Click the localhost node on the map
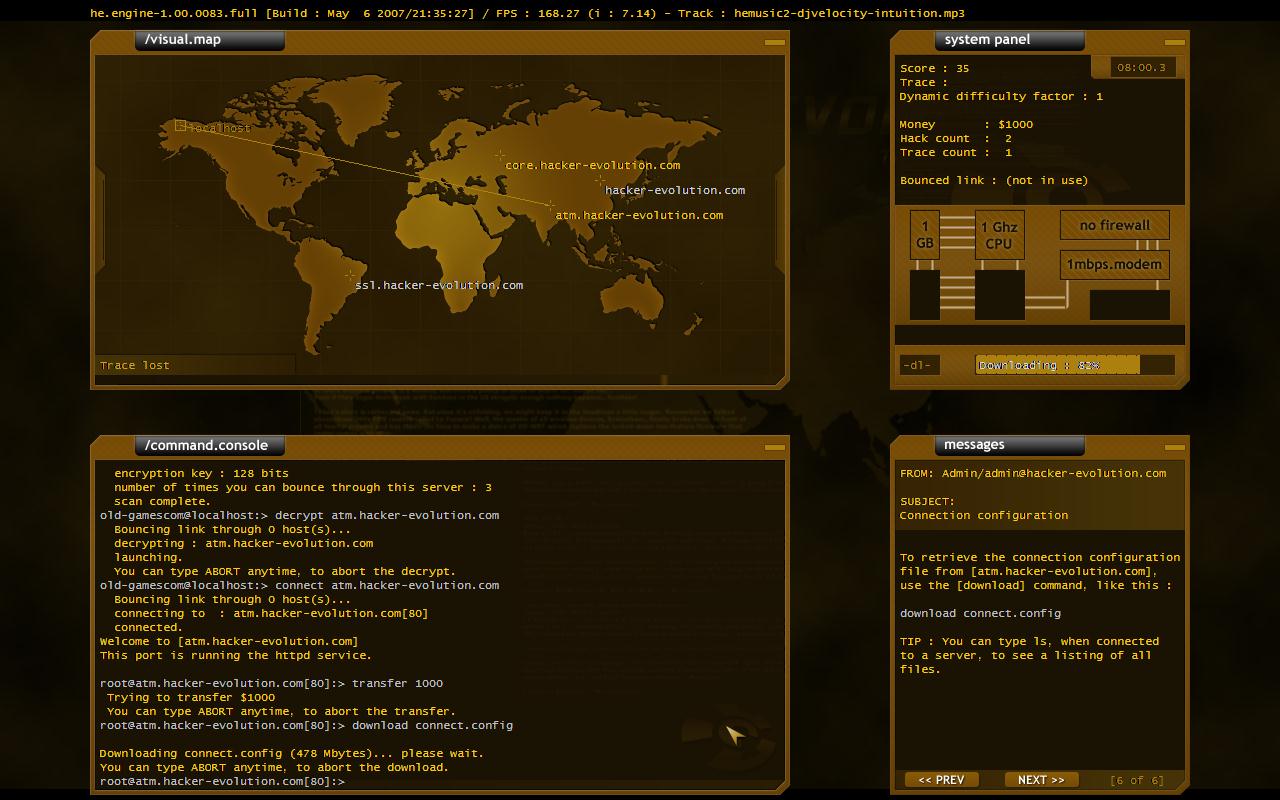The width and height of the screenshot is (1280, 800). pos(181,126)
